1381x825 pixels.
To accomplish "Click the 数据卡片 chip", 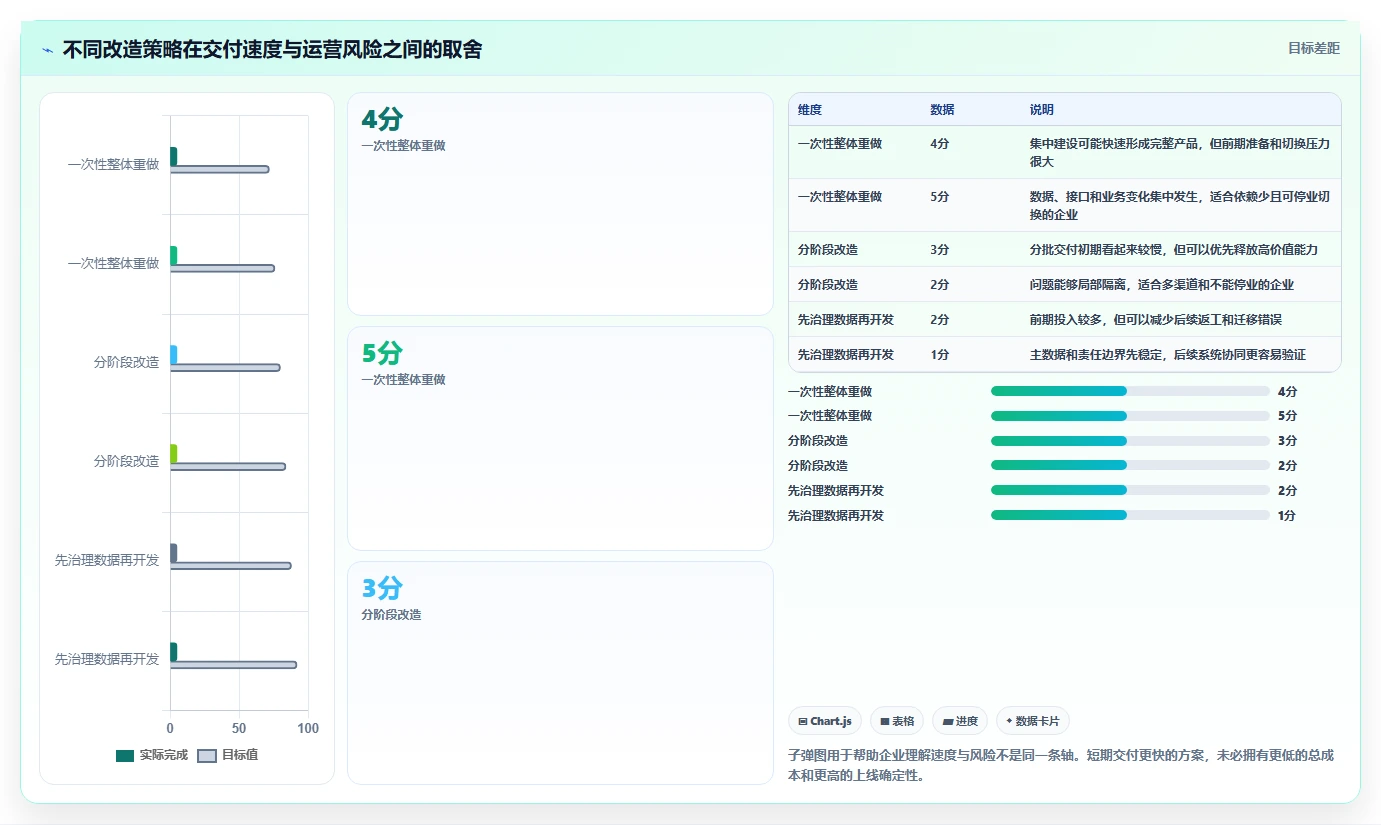I will pyautogui.click(x=1033, y=721).
